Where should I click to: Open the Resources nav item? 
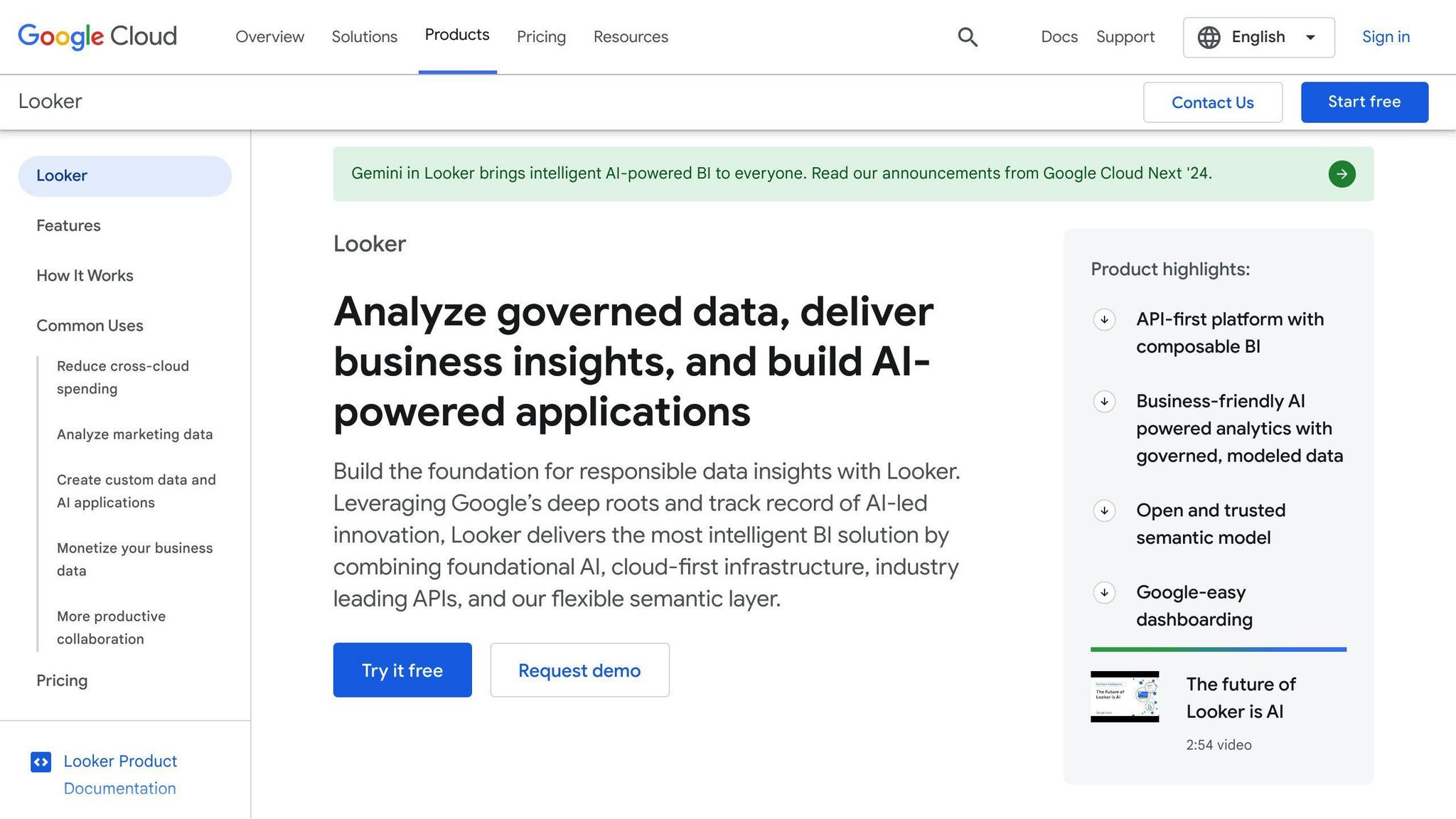coord(631,37)
